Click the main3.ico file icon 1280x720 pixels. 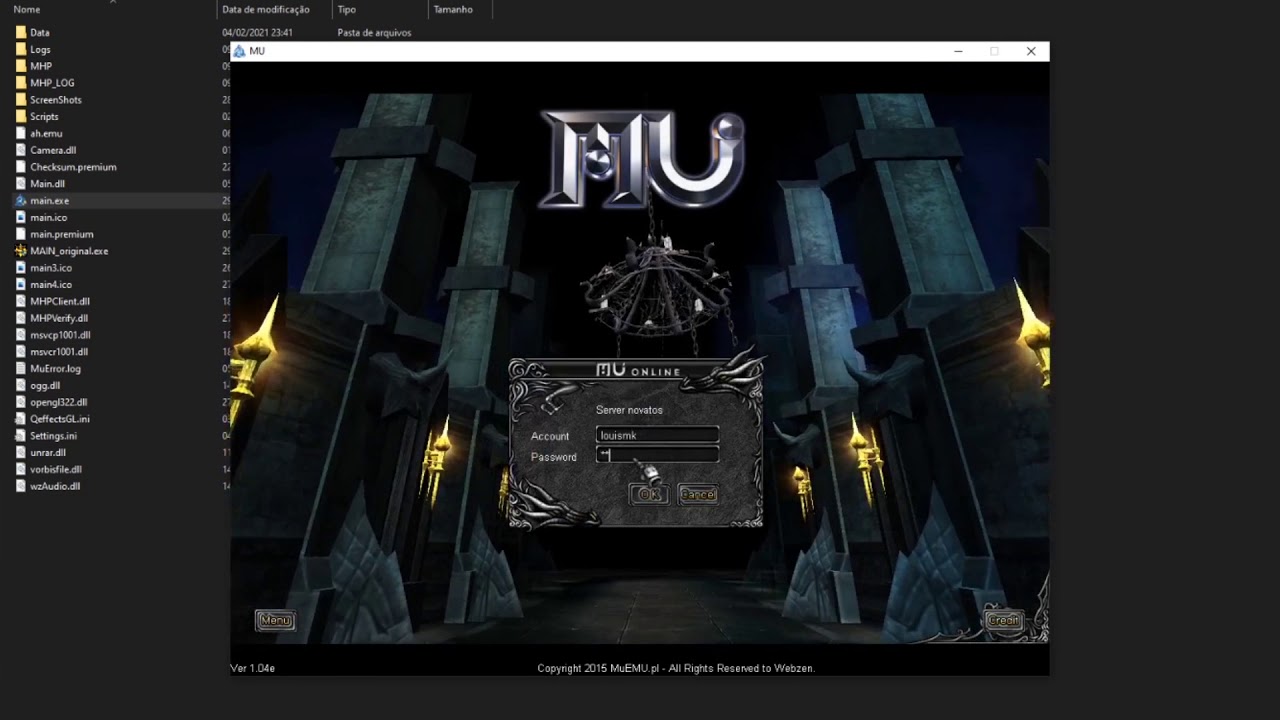tap(21, 268)
